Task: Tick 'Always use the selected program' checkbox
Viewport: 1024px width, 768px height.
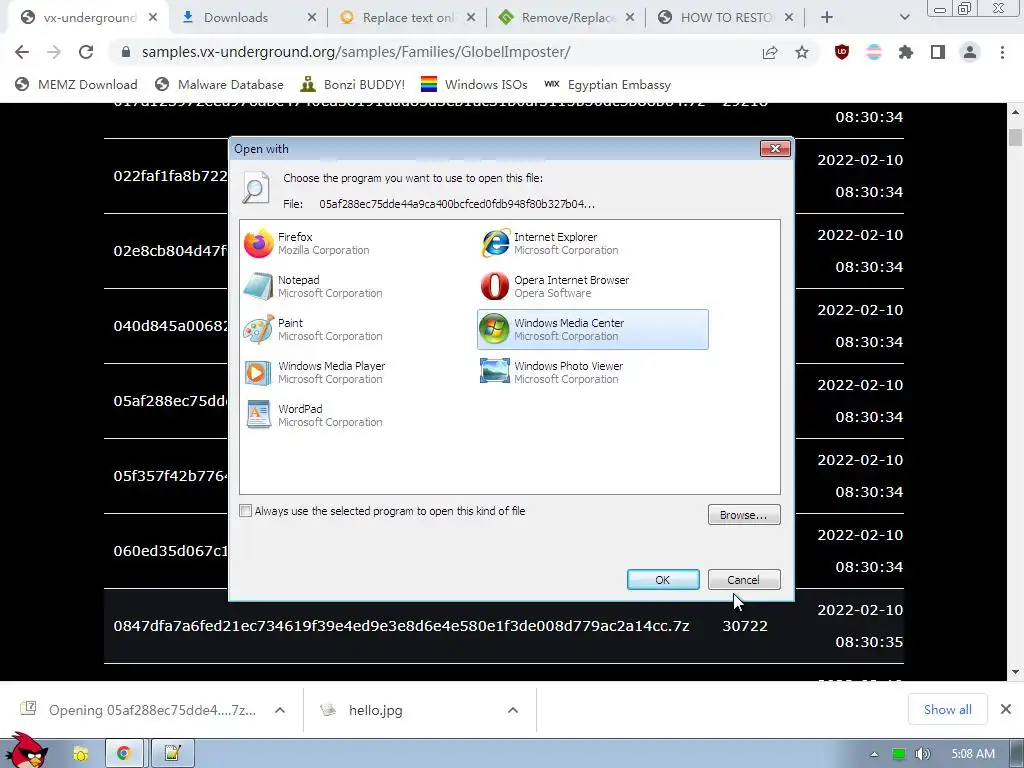Action: [x=246, y=511]
